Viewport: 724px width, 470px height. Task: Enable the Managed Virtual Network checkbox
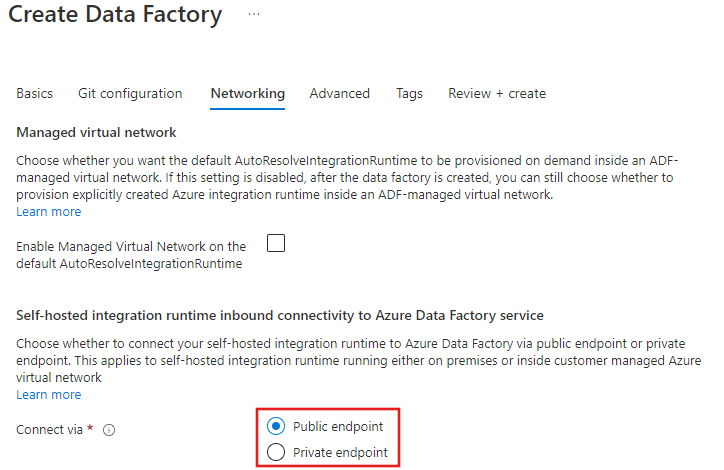[276, 242]
